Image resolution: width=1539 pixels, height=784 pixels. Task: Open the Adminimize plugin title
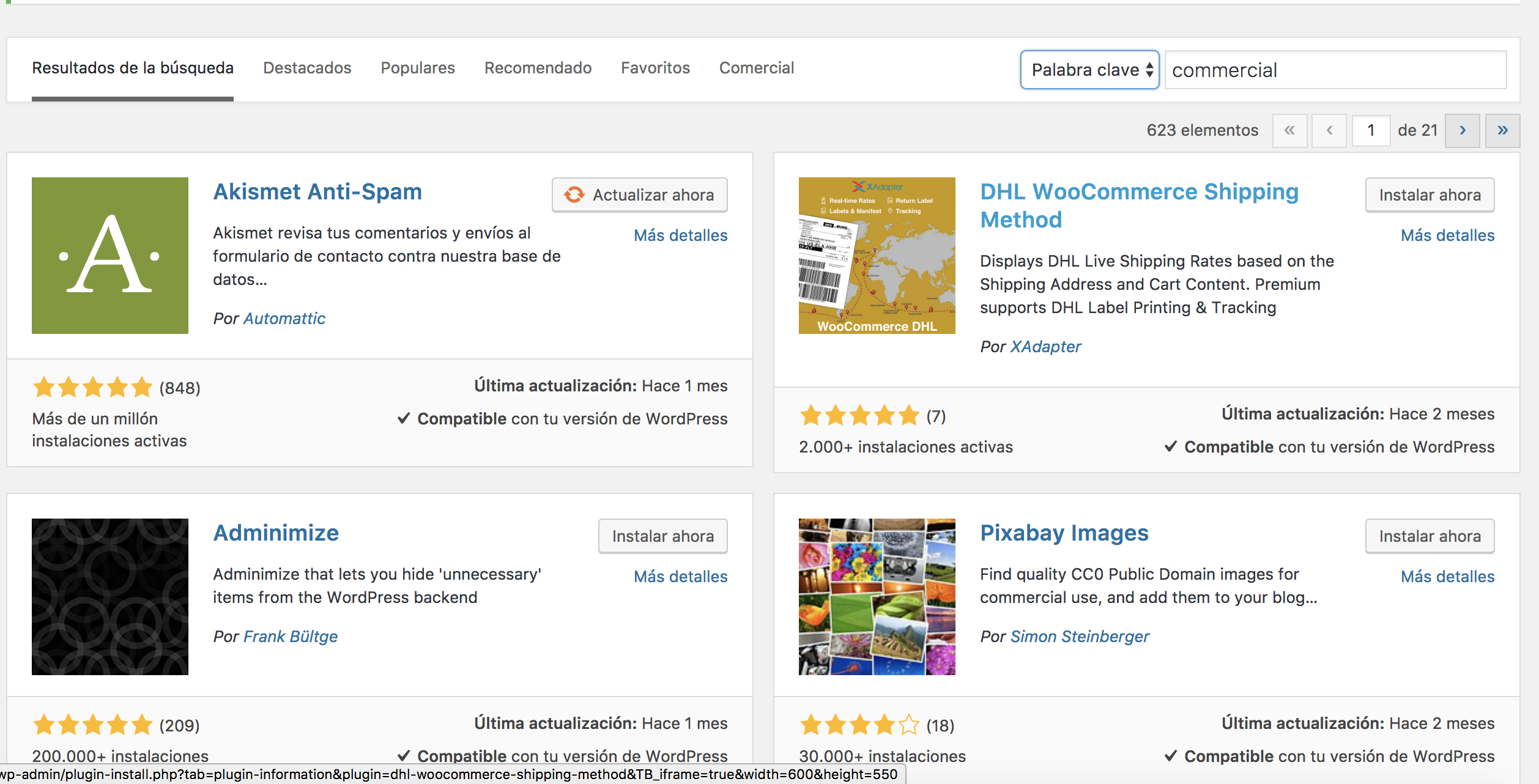[x=276, y=533]
